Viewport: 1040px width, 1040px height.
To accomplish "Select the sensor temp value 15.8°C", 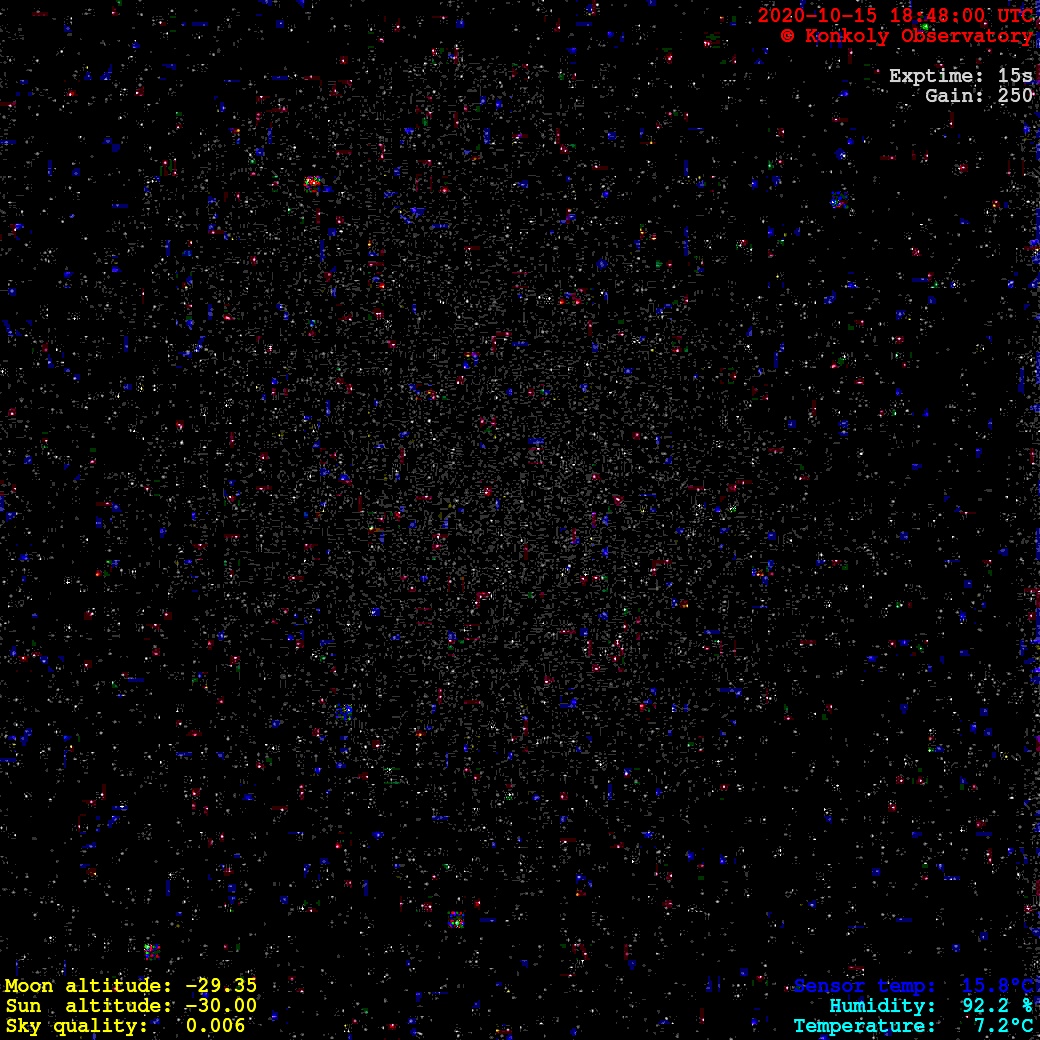I will coord(997,986).
